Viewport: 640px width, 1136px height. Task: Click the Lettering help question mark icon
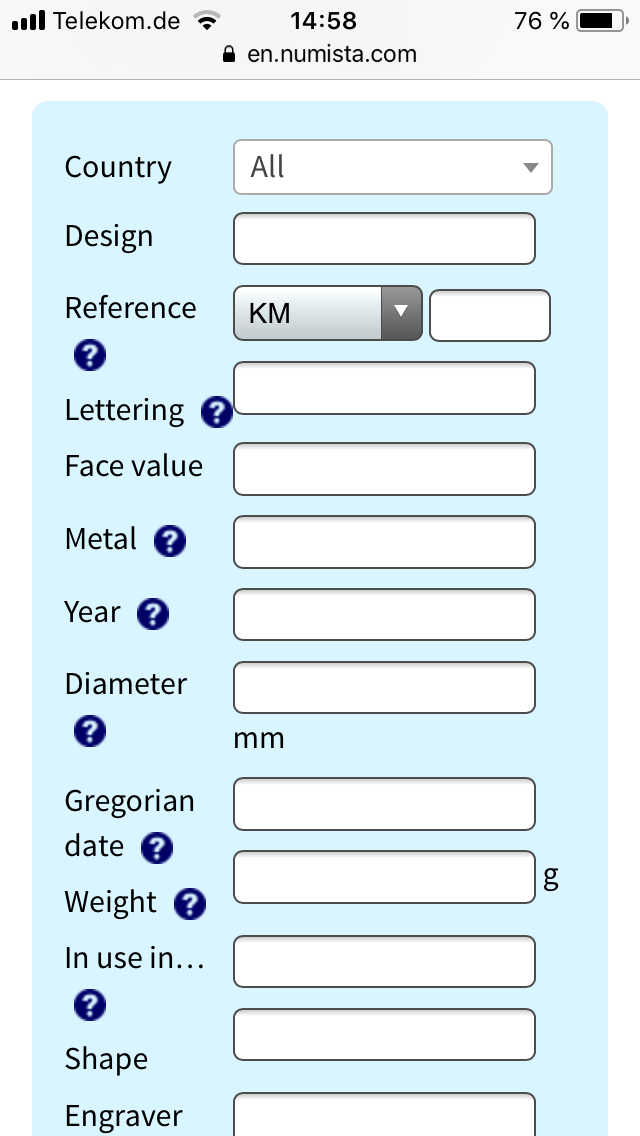tap(217, 412)
